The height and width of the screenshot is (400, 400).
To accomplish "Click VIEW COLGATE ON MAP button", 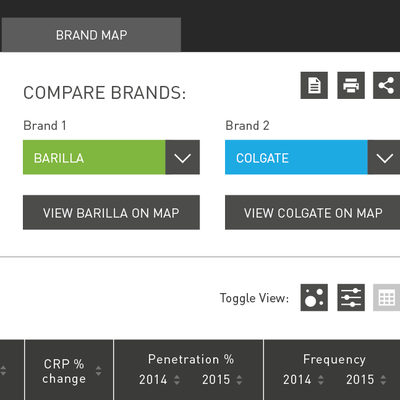I will tap(313, 212).
